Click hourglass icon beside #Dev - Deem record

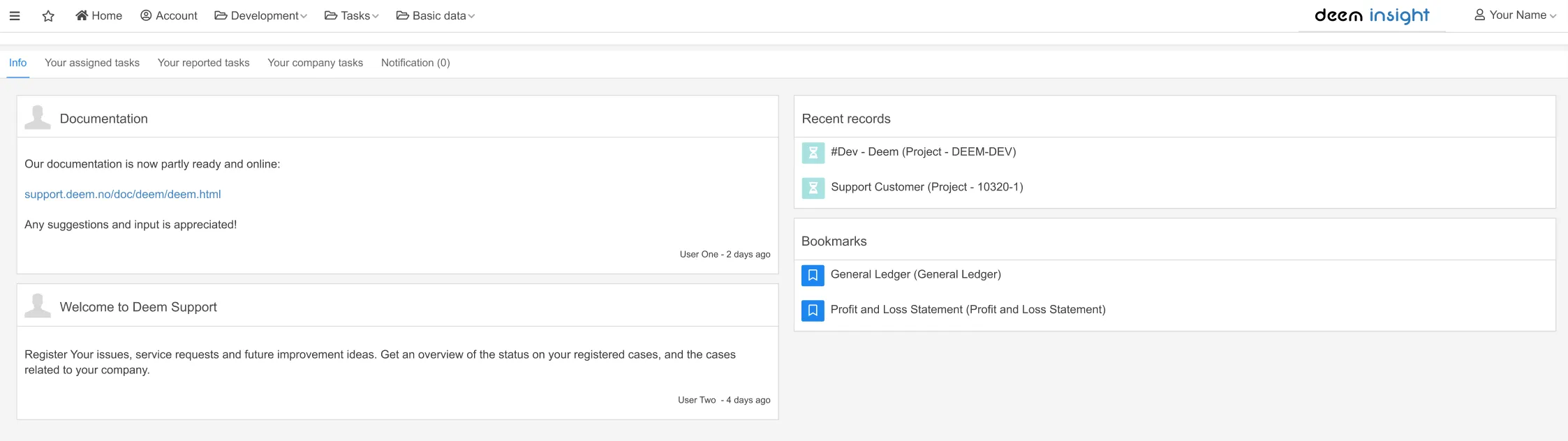pos(813,152)
